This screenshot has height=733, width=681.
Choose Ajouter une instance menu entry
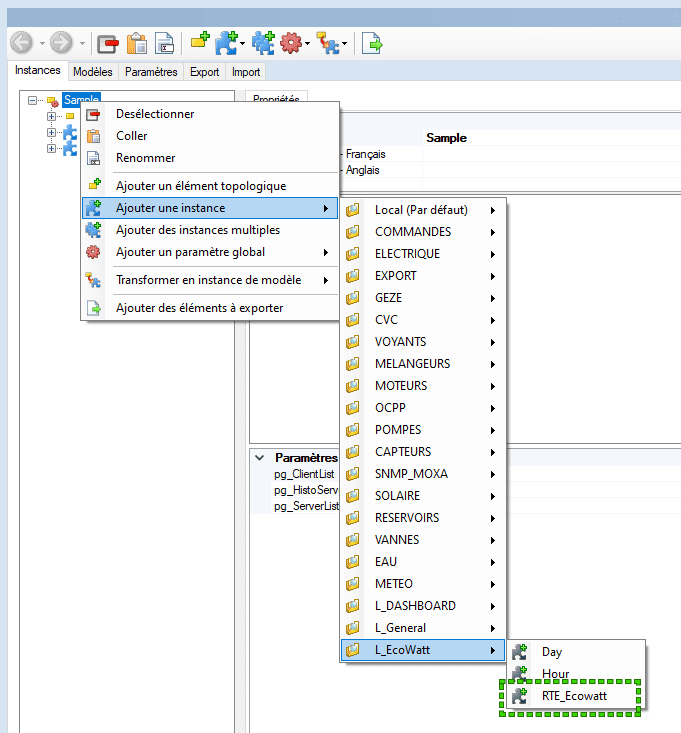point(210,208)
